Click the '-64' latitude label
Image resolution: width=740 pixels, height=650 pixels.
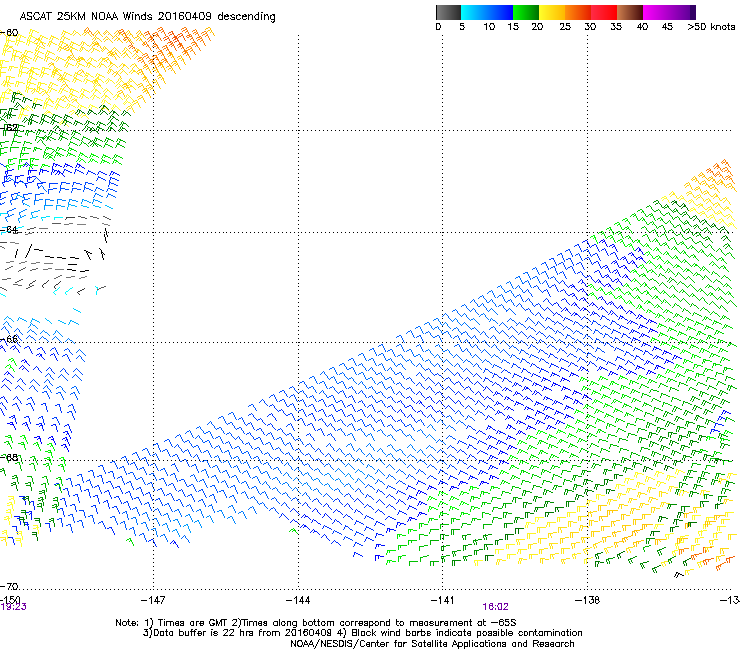click(x=9, y=230)
